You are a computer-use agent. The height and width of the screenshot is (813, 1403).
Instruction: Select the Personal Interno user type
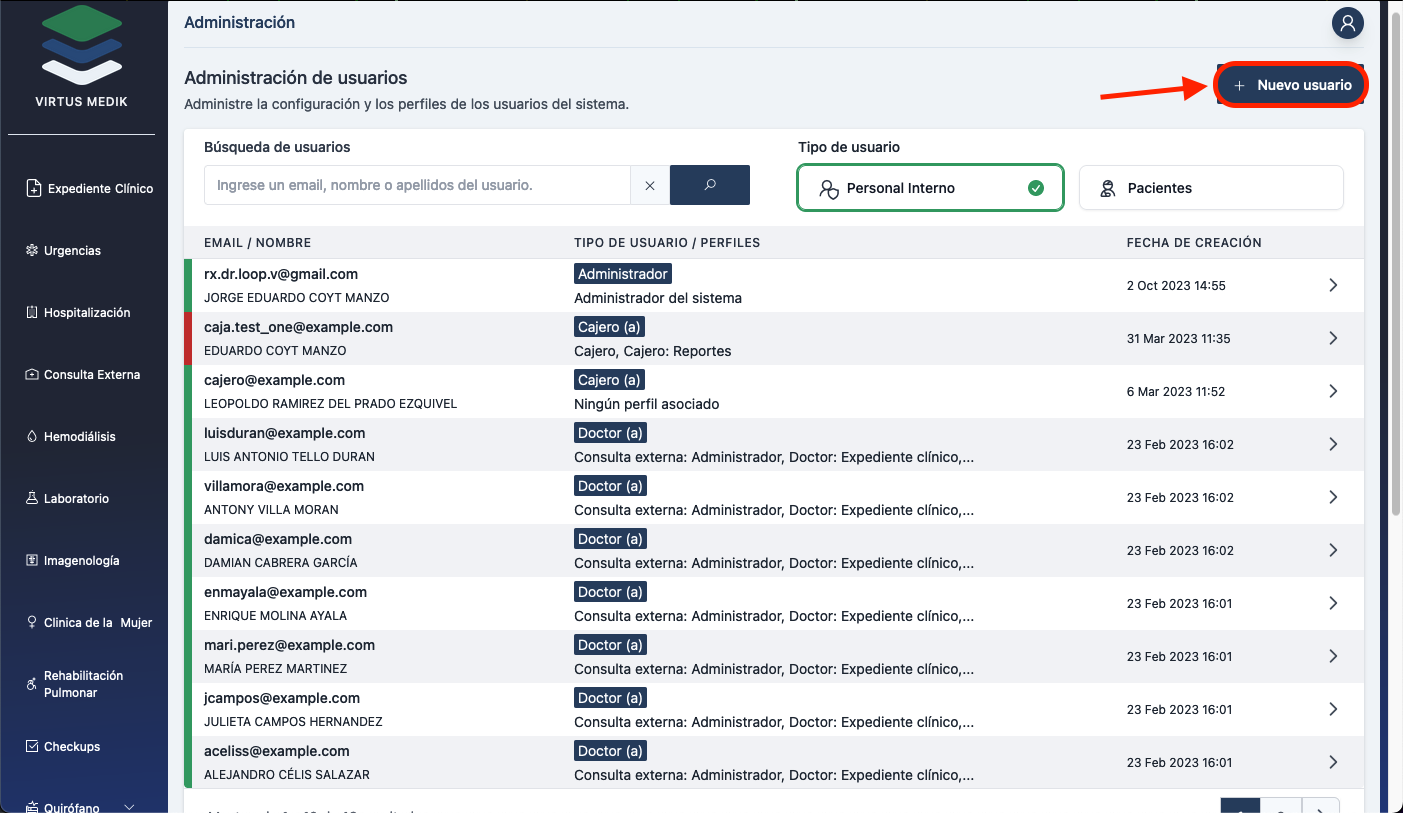click(930, 188)
